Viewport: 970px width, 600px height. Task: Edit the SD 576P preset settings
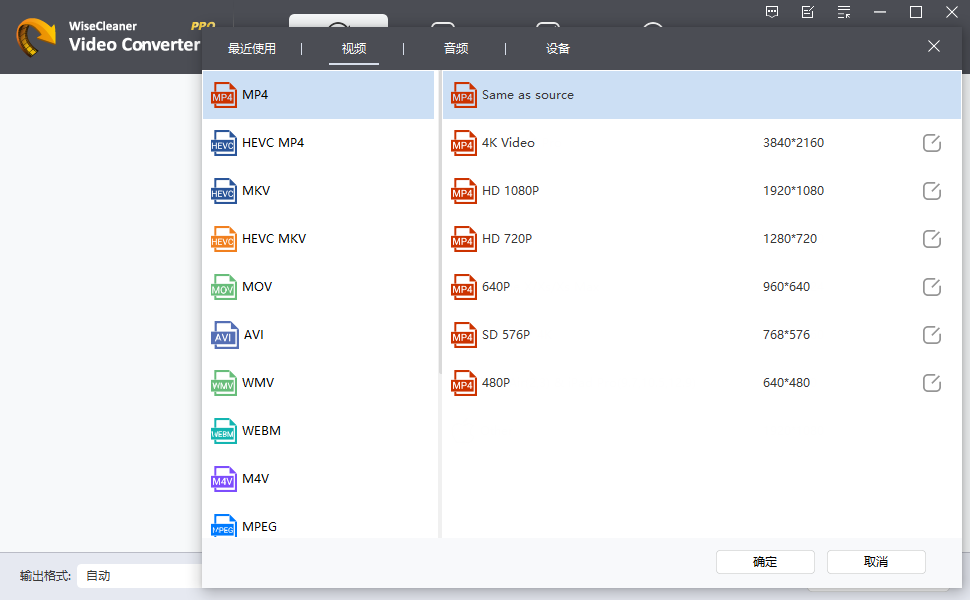(x=932, y=335)
